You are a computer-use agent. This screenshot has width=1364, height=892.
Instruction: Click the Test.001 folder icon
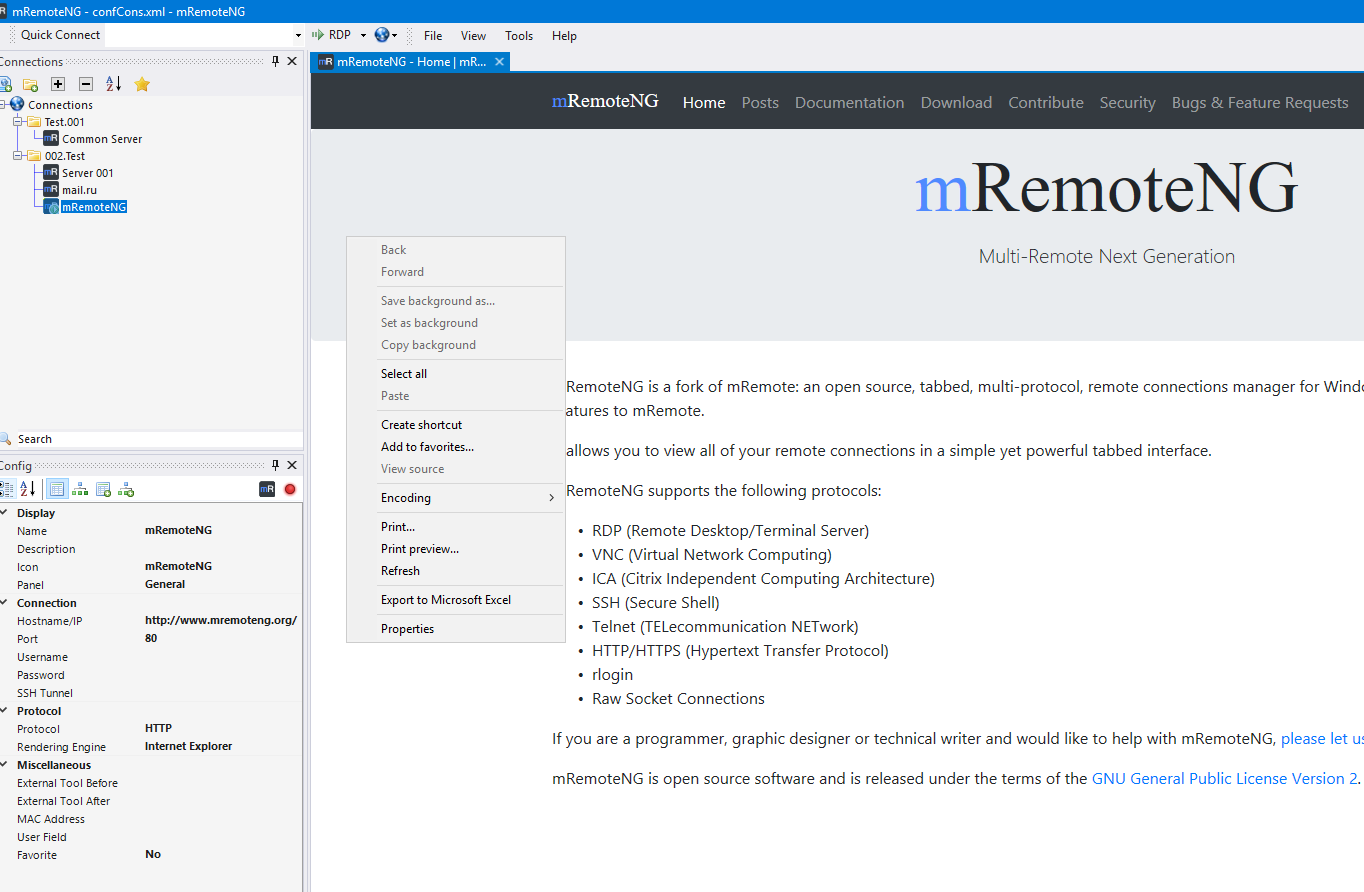click(x=34, y=121)
